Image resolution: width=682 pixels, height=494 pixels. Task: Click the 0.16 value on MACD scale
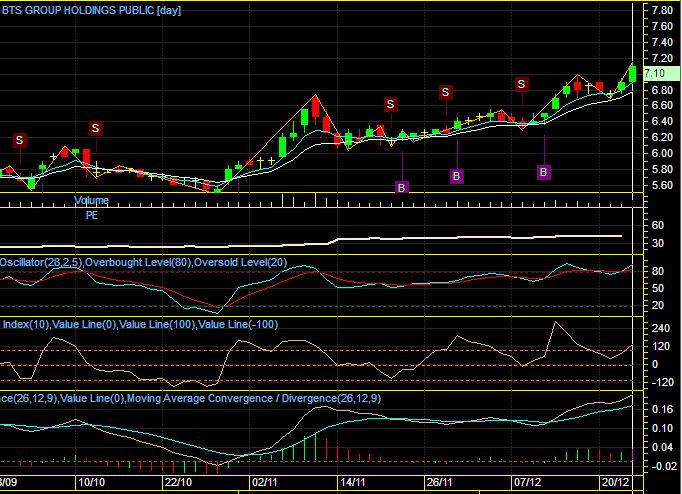(x=662, y=409)
